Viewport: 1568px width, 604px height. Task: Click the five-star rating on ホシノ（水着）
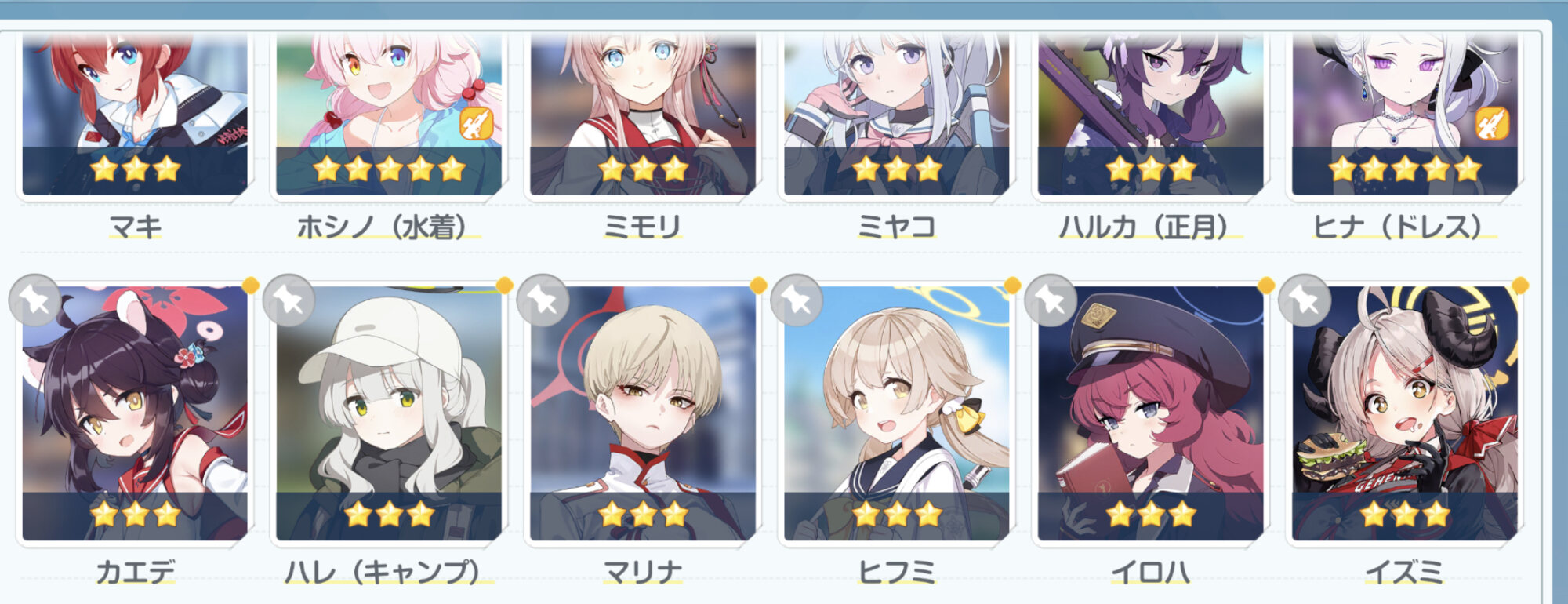(389, 168)
